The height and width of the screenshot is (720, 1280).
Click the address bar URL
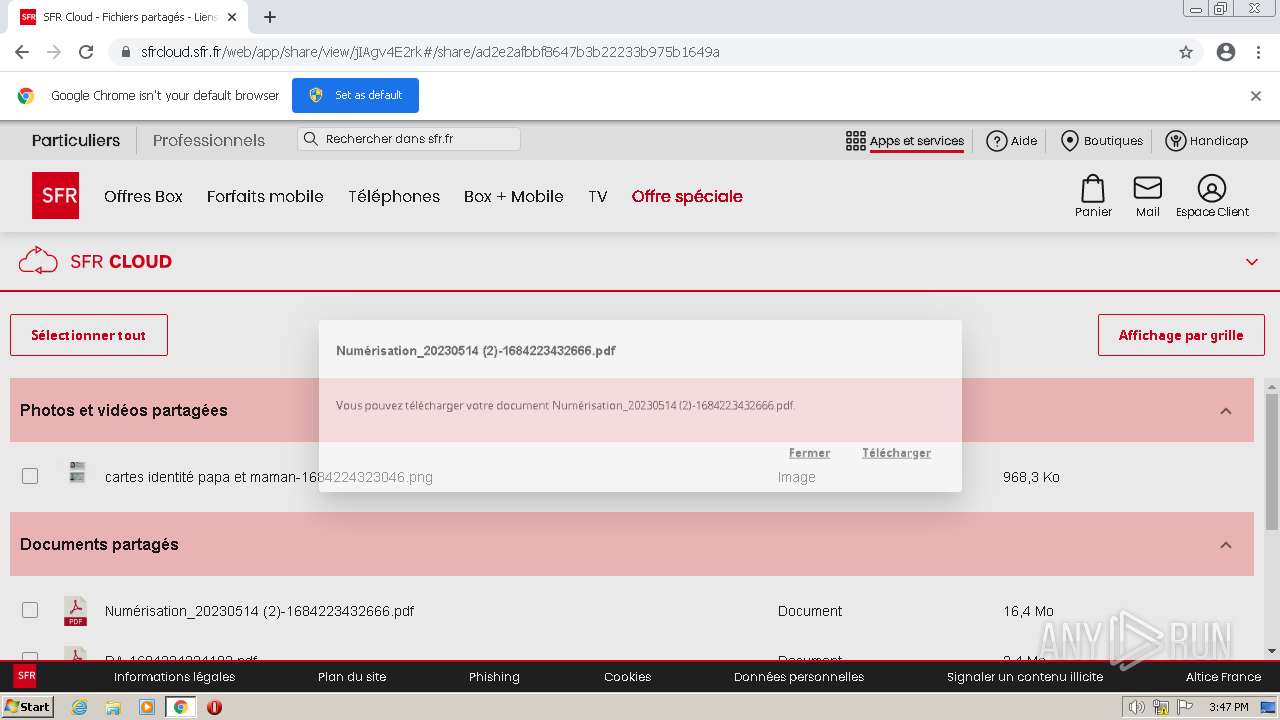430,52
